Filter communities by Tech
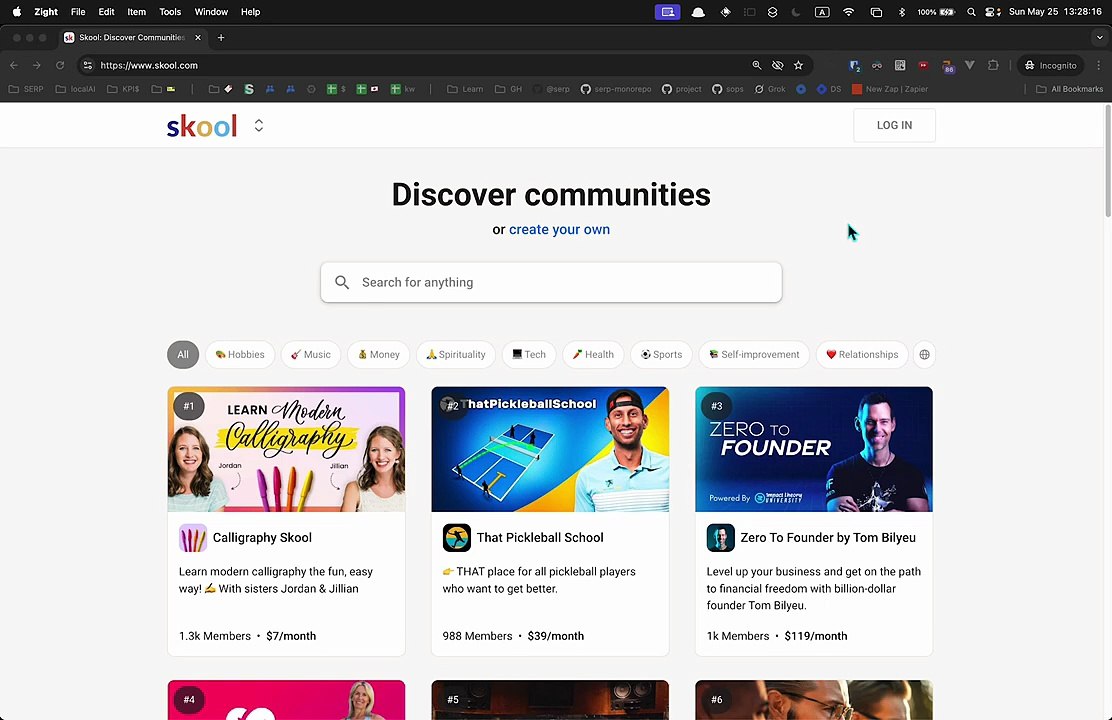1112x720 pixels. point(529,355)
